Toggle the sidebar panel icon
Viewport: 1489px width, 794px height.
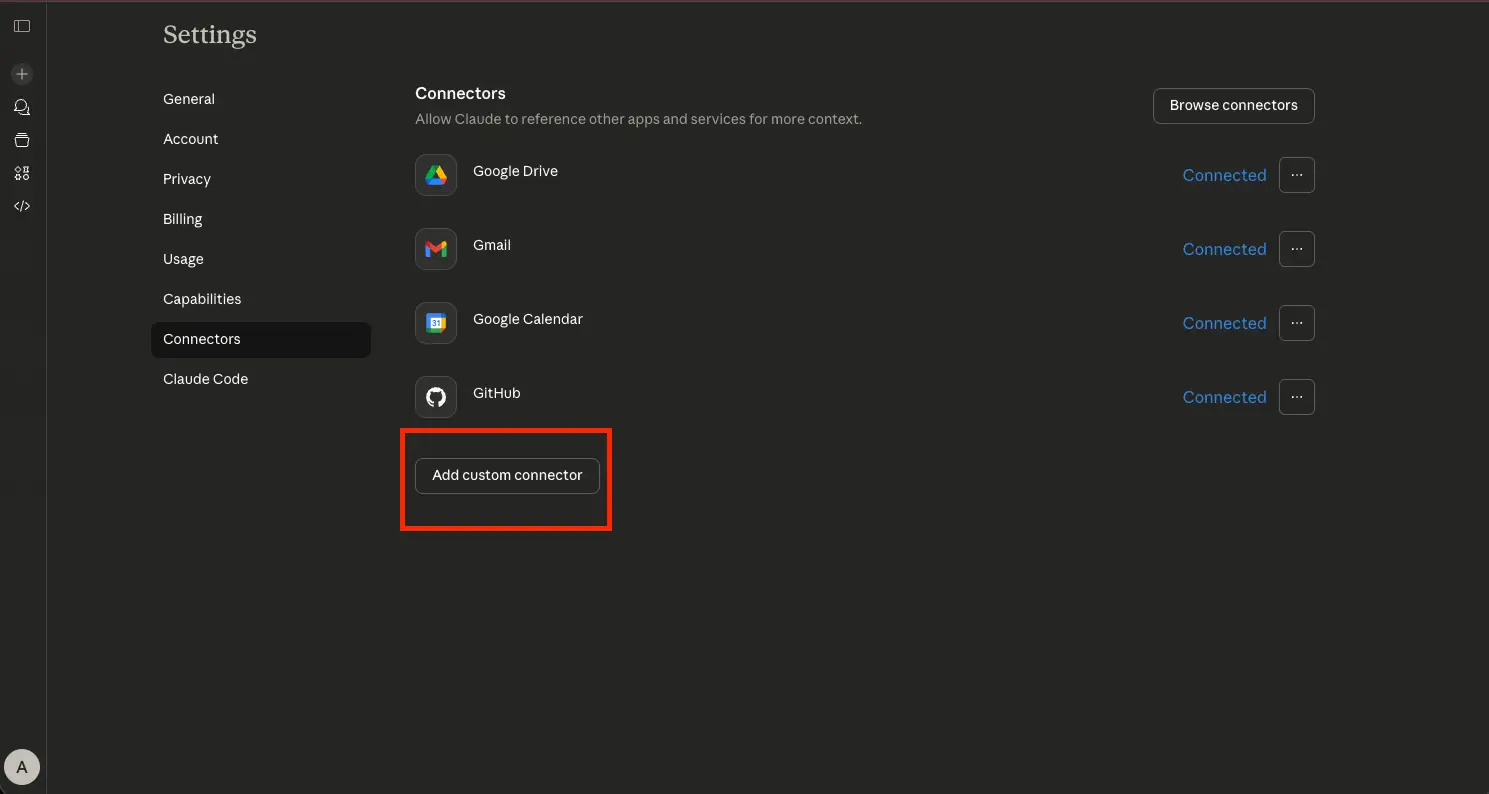[x=22, y=26]
